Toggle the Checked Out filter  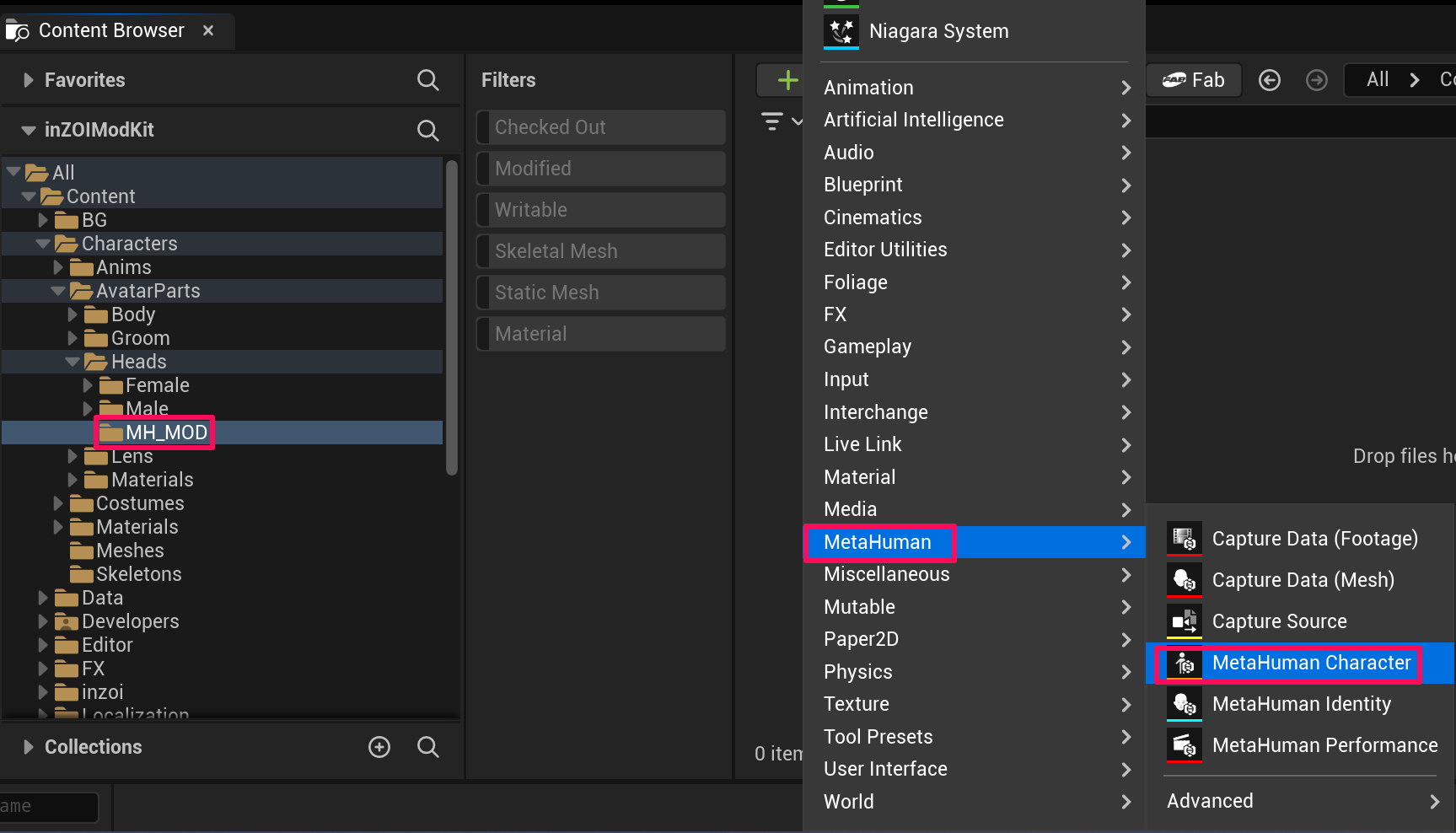600,127
